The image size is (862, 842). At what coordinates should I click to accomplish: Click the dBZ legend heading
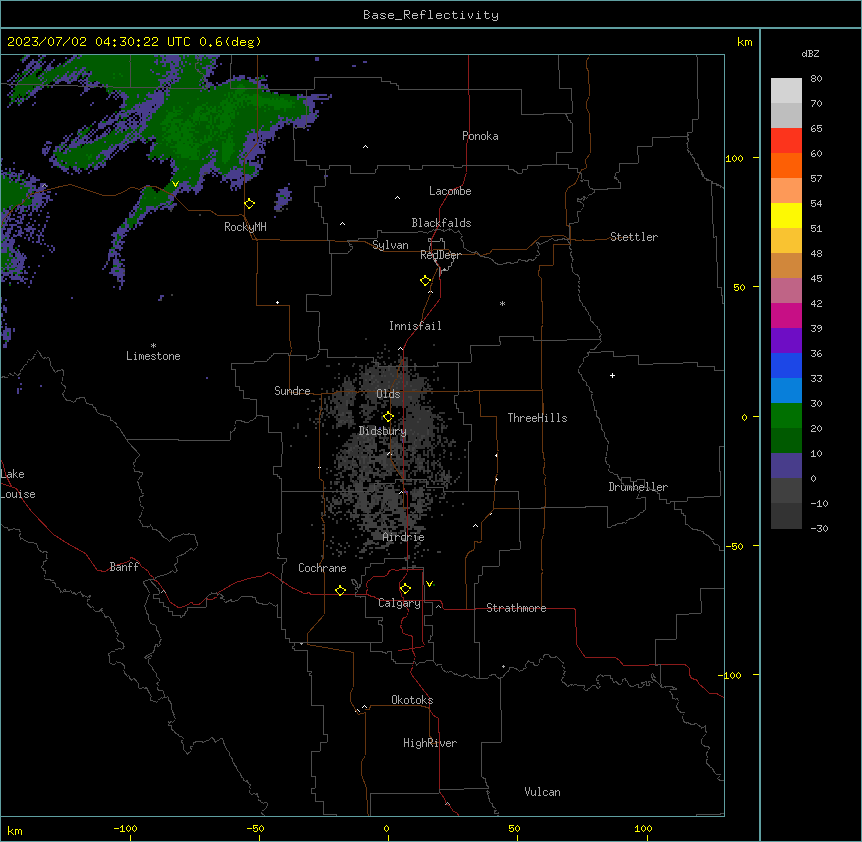pos(810,53)
